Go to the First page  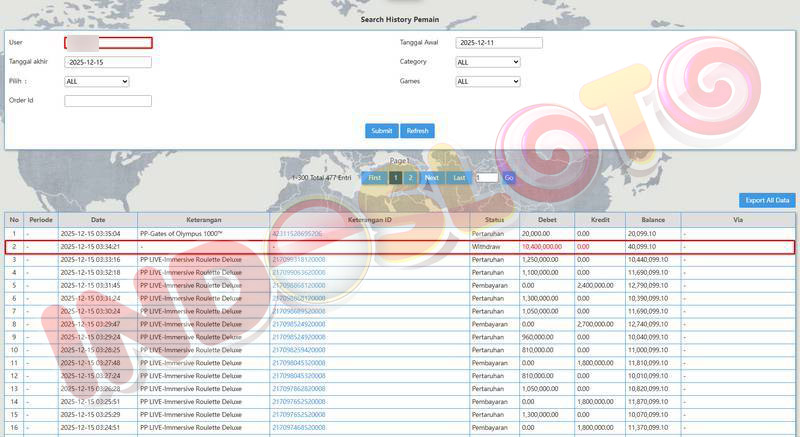coord(374,178)
